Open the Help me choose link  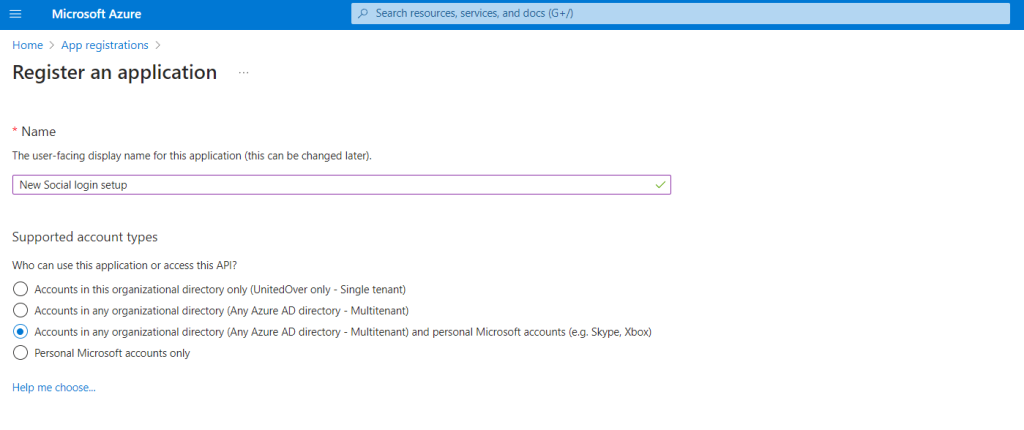pos(53,387)
